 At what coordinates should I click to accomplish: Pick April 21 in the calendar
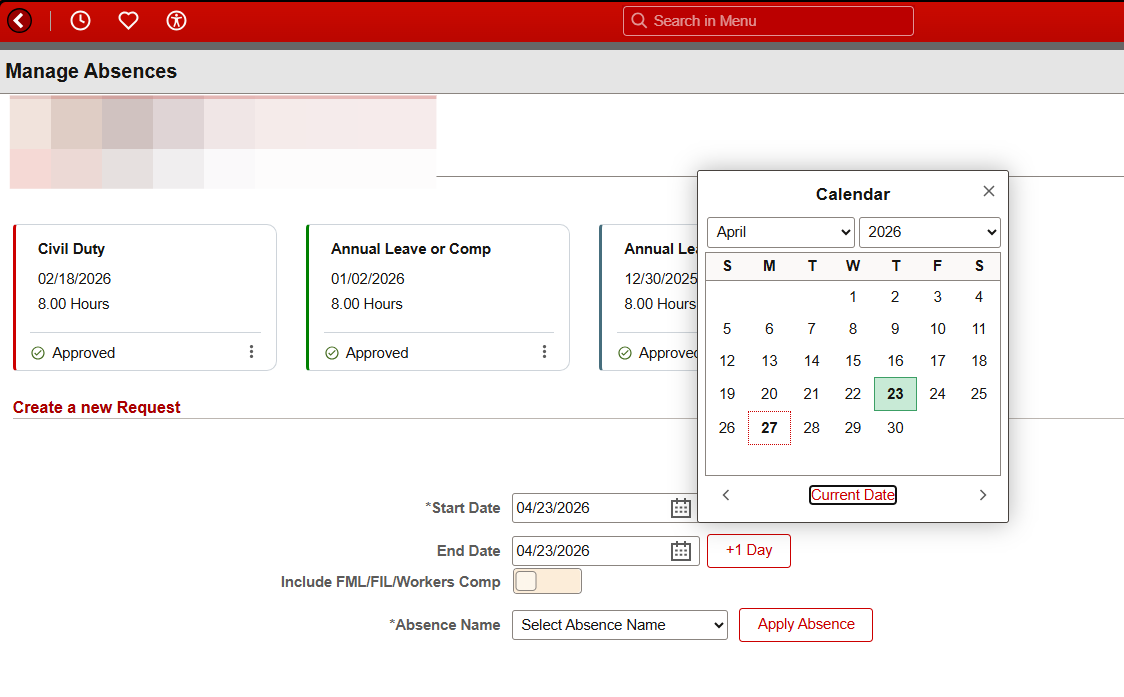[811, 394]
